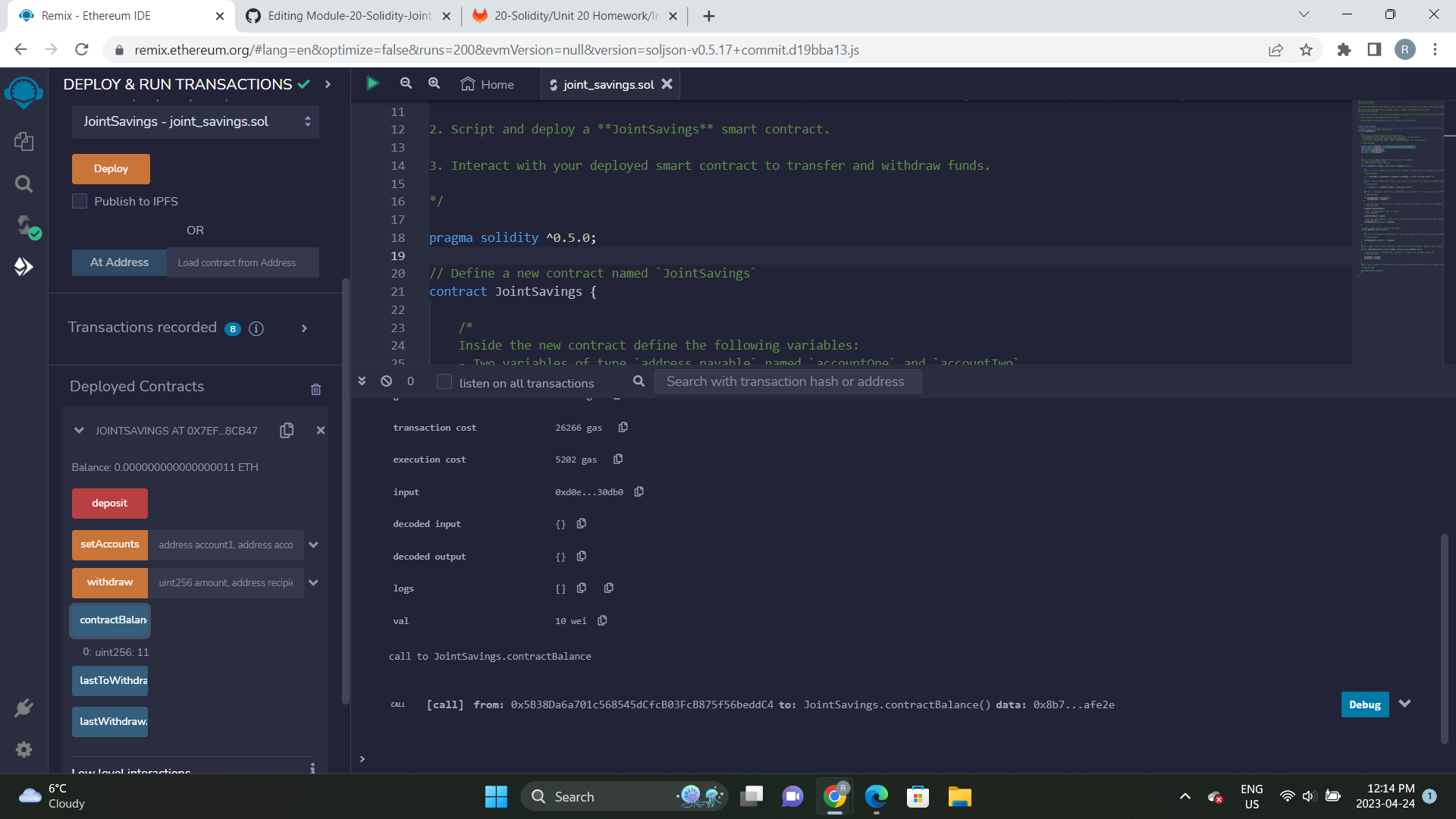Copy the transaction cost value
The image size is (1456, 819).
click(x=623, y=427)
